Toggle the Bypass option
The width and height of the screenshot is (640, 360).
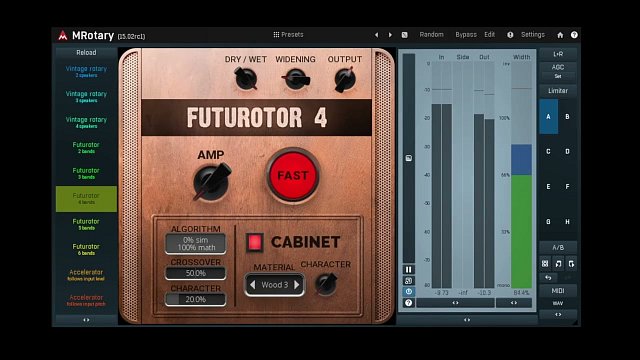coord(466,35)
